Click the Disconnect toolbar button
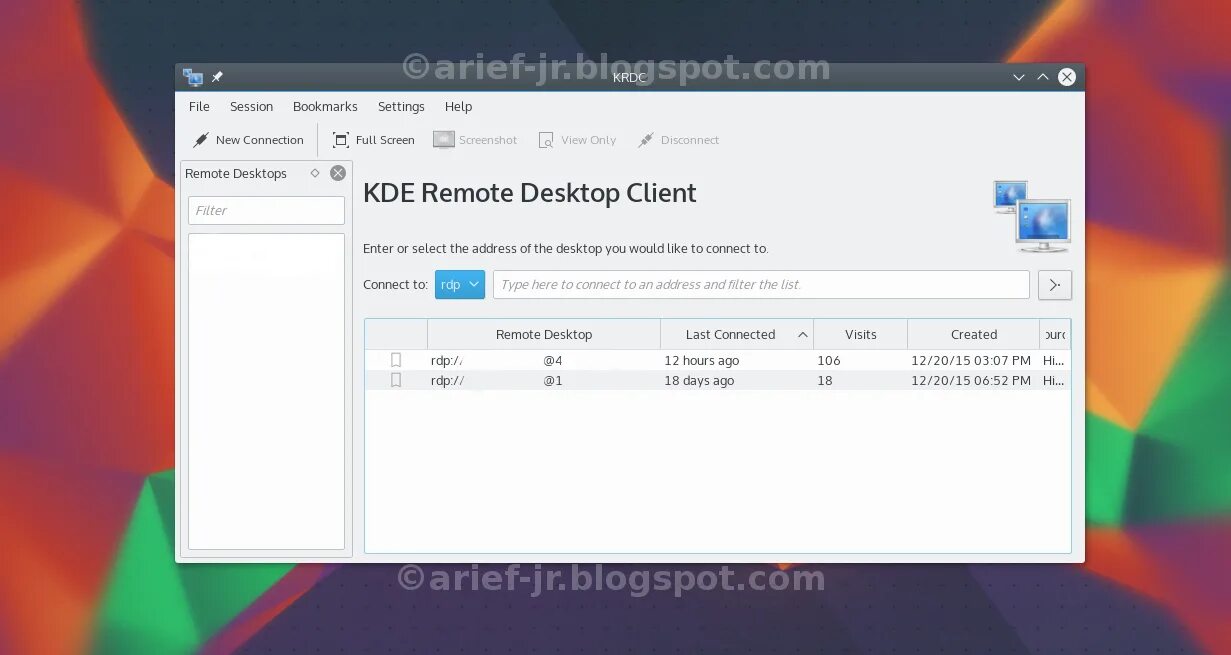Screen dimensions: 1231x655 (x=678, y=140)
